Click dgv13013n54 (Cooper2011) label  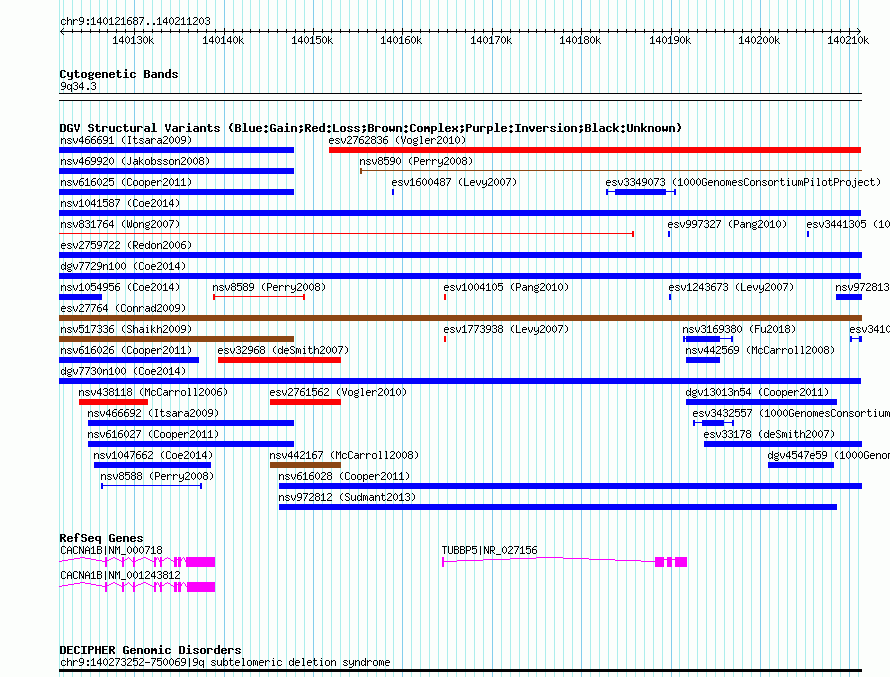click(757, 392)
